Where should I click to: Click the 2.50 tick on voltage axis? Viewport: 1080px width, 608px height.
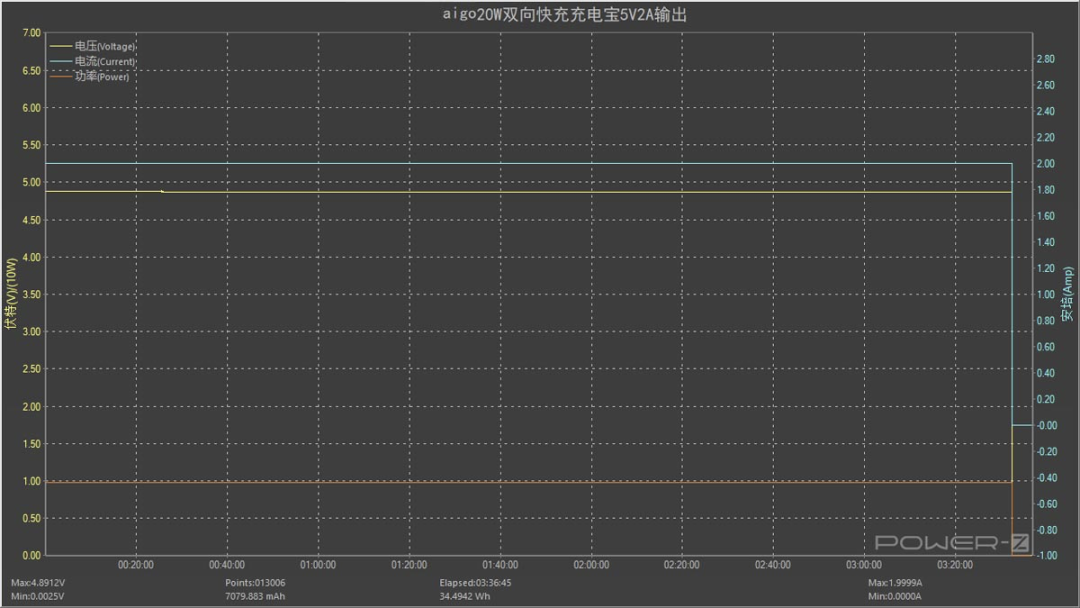pos(32,369)
